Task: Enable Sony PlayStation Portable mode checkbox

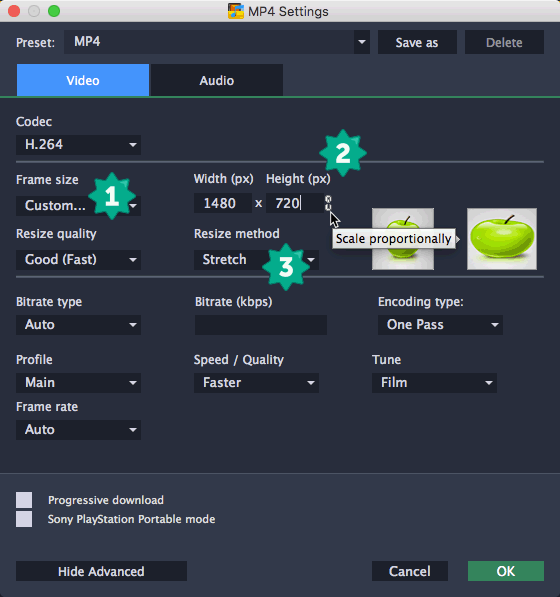Action: pos(24,519)
